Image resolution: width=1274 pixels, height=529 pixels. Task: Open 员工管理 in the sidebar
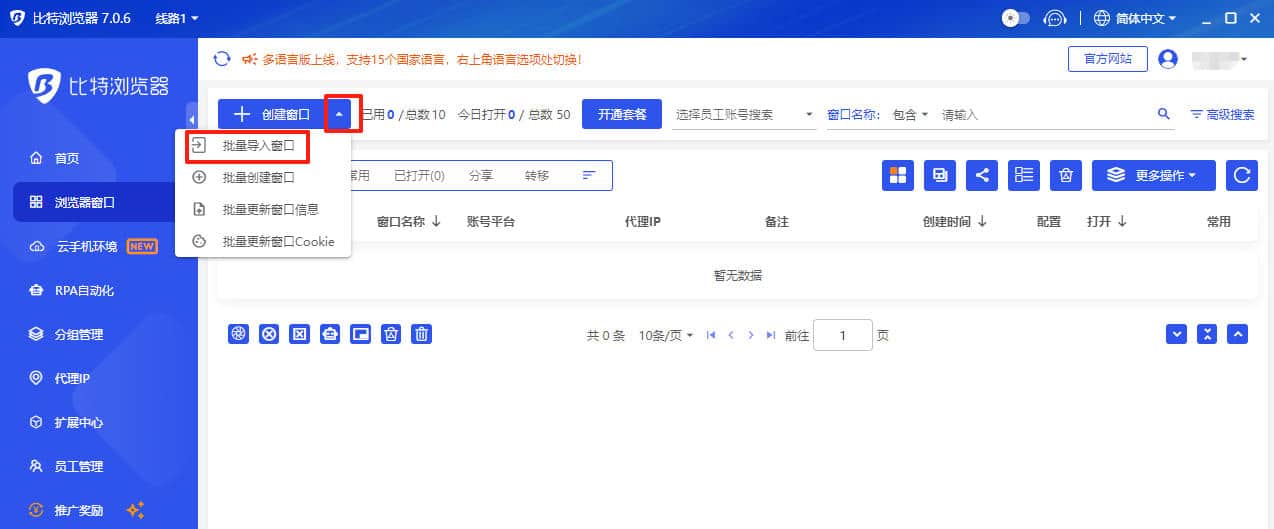coord(66,466)
